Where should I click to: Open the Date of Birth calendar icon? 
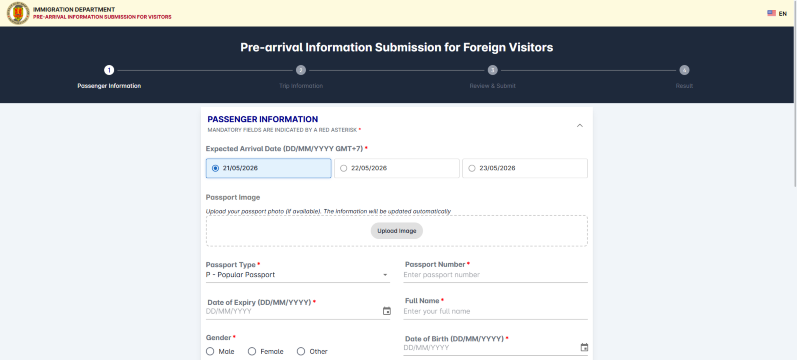(x=584, y=348)
